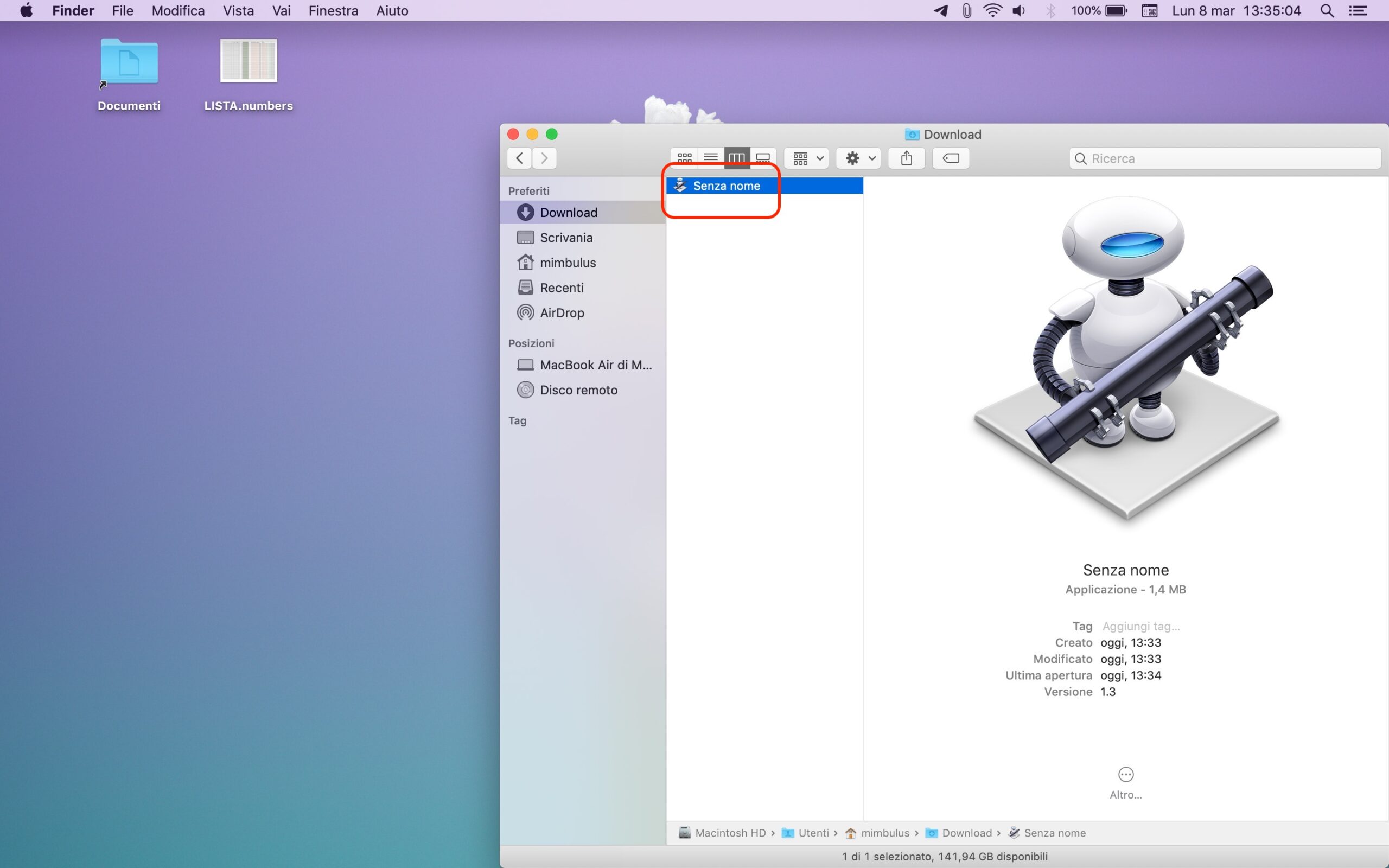Switch to list view mode
Viewport: 1389px width, 868px height.
coord(711,158)
